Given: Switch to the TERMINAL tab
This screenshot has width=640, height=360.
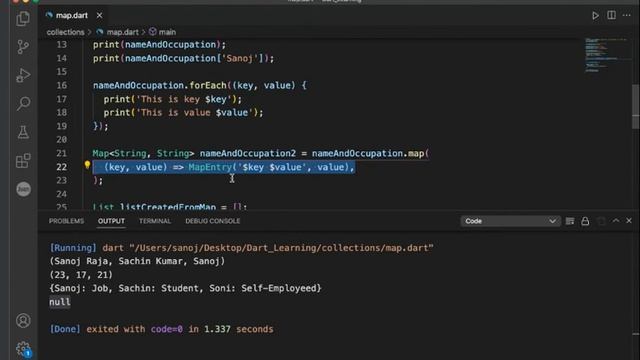Looking at the screenshot, I should [155, 221].
